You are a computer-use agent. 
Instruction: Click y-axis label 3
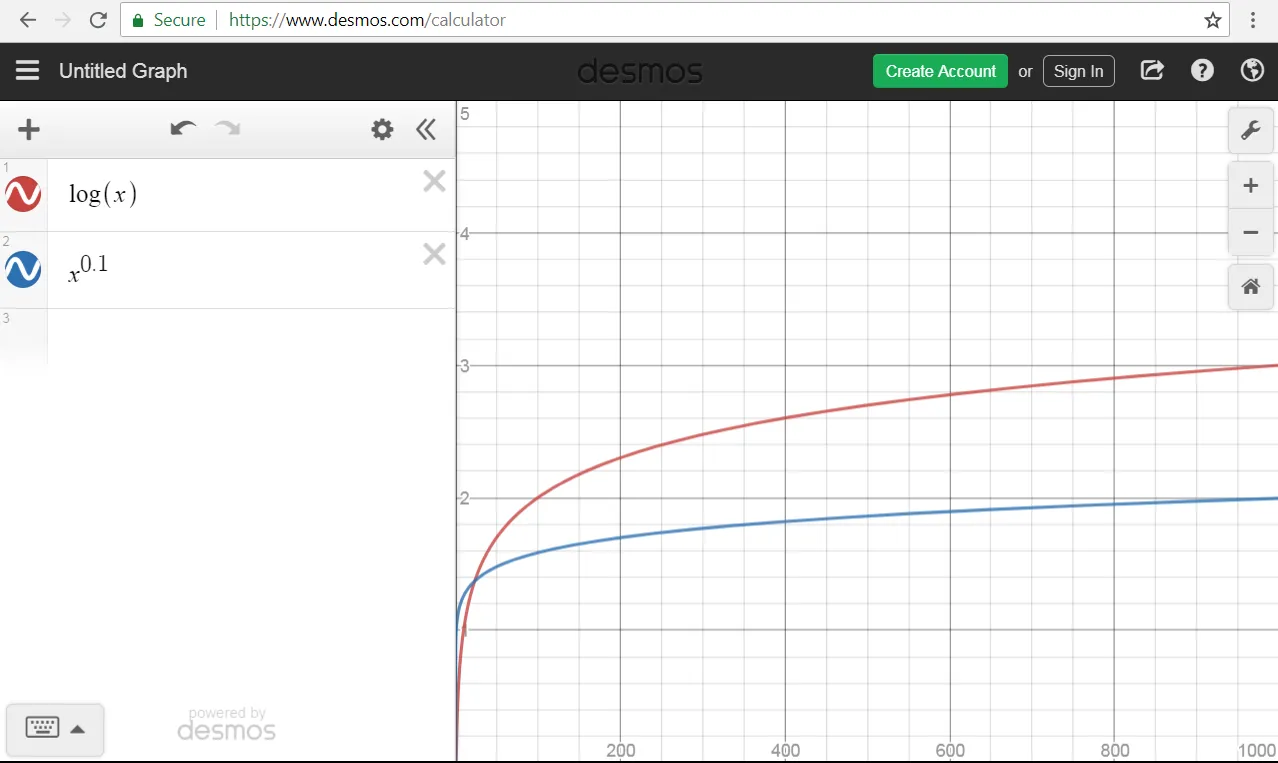point(464,366)
